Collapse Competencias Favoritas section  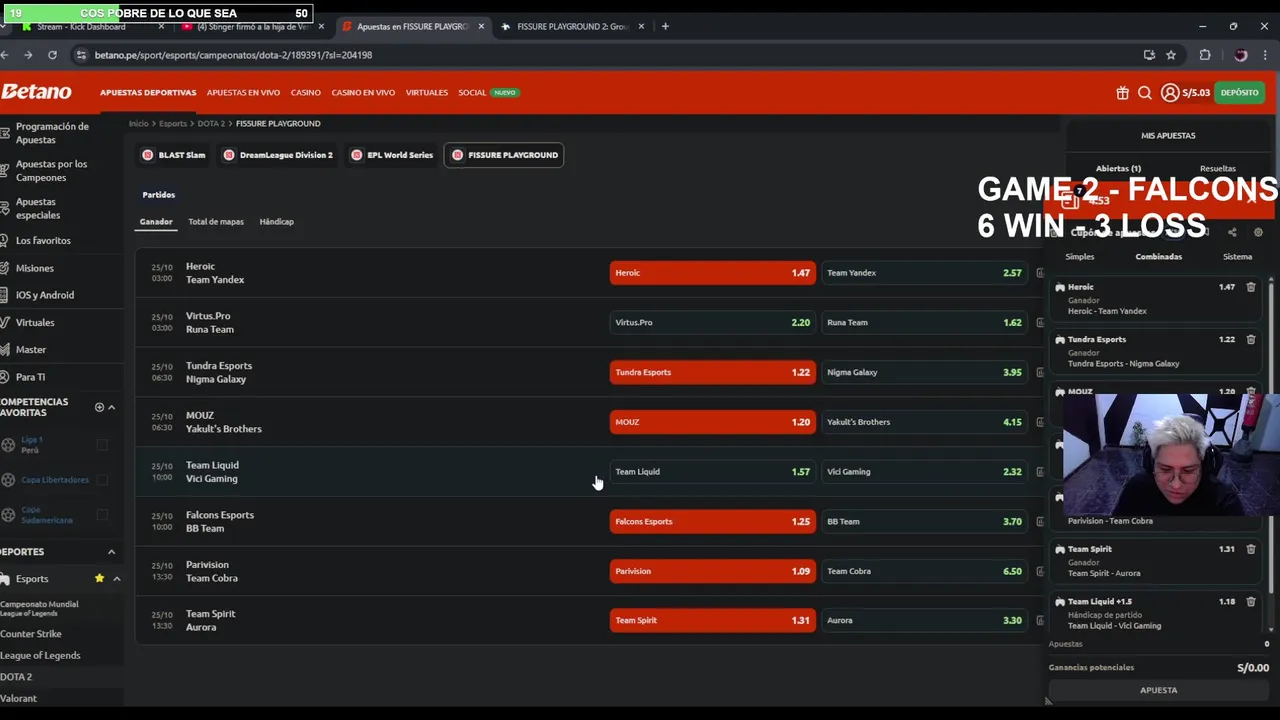111,407
